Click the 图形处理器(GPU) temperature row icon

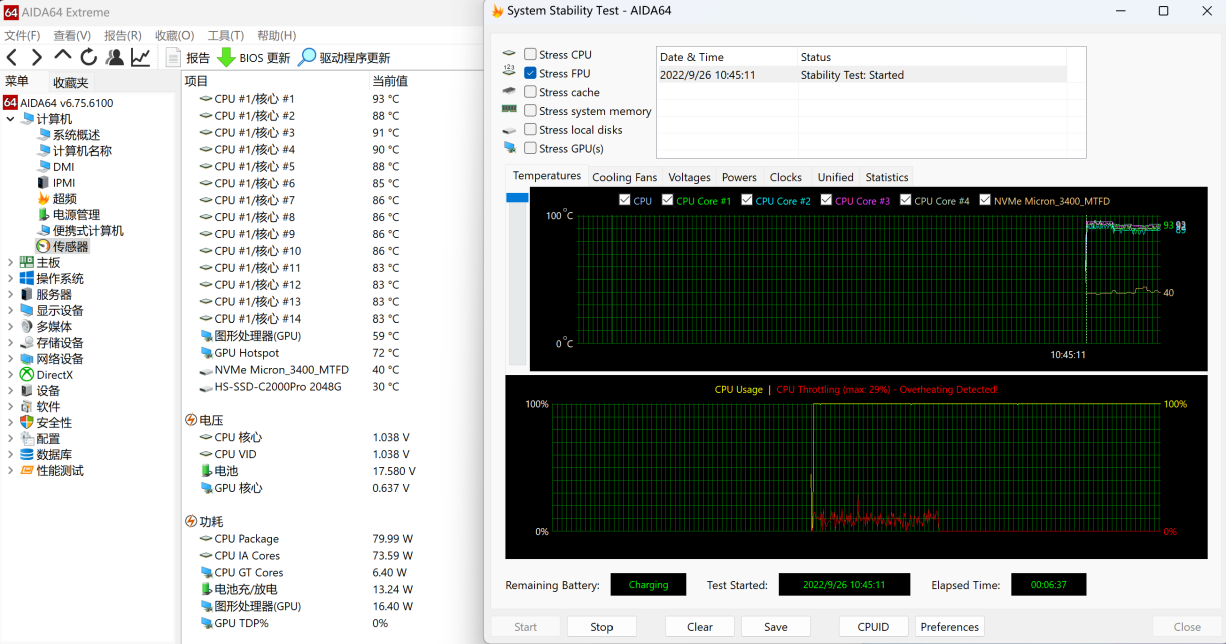coord(206,336)
